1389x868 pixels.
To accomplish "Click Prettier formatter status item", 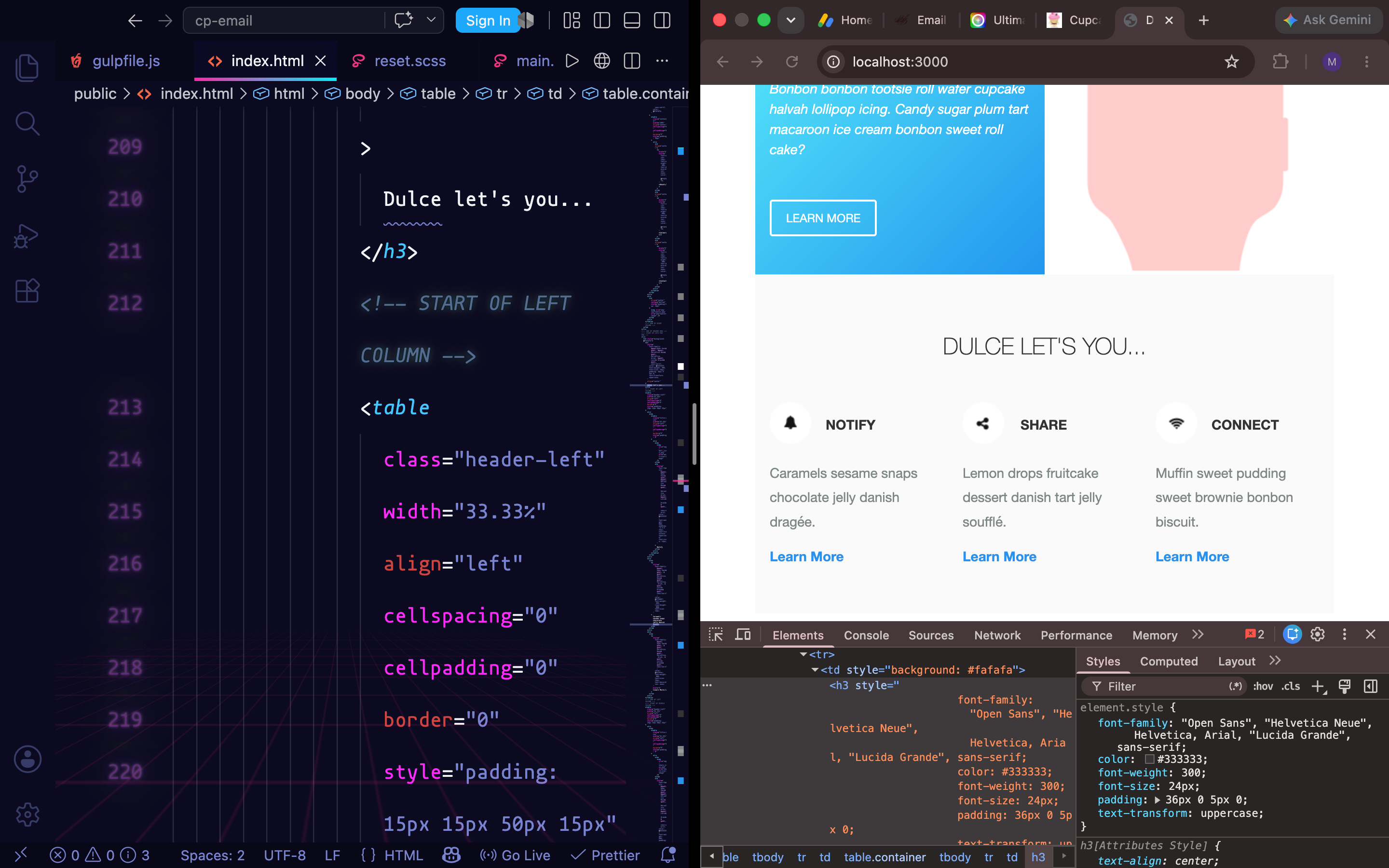I will (606, 855).
